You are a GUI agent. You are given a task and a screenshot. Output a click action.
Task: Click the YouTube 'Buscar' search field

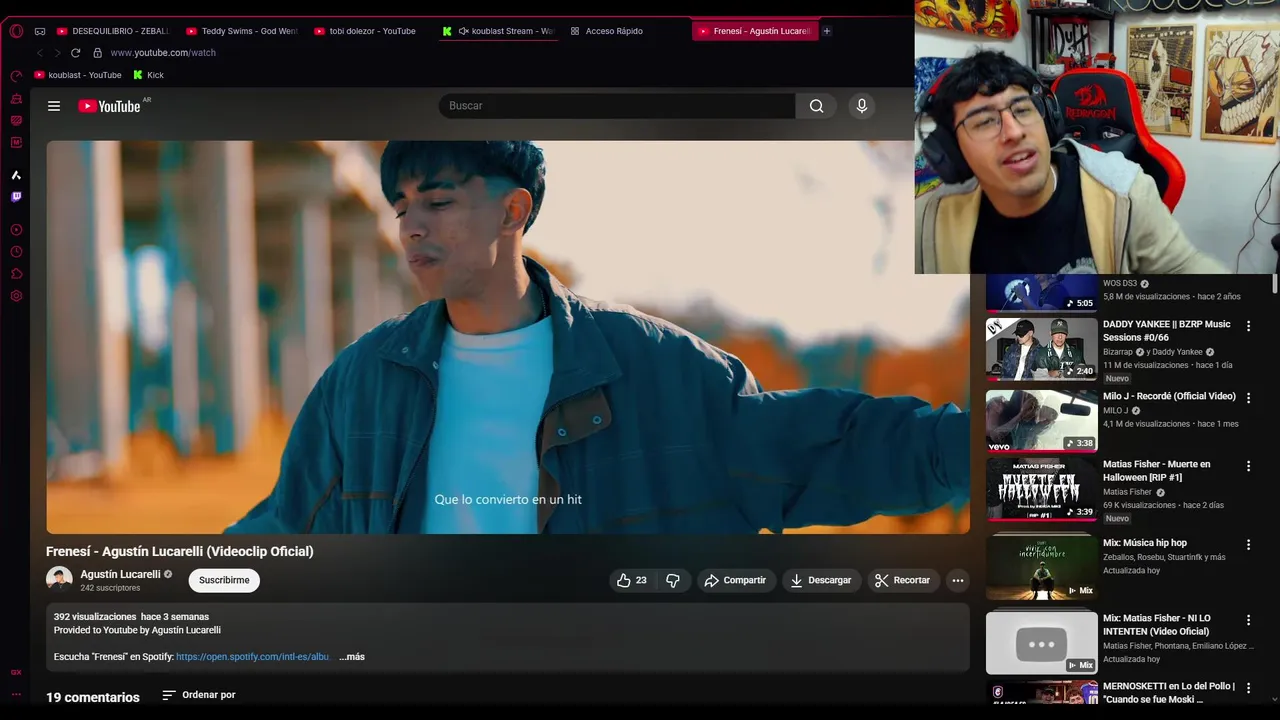[617, 106]
